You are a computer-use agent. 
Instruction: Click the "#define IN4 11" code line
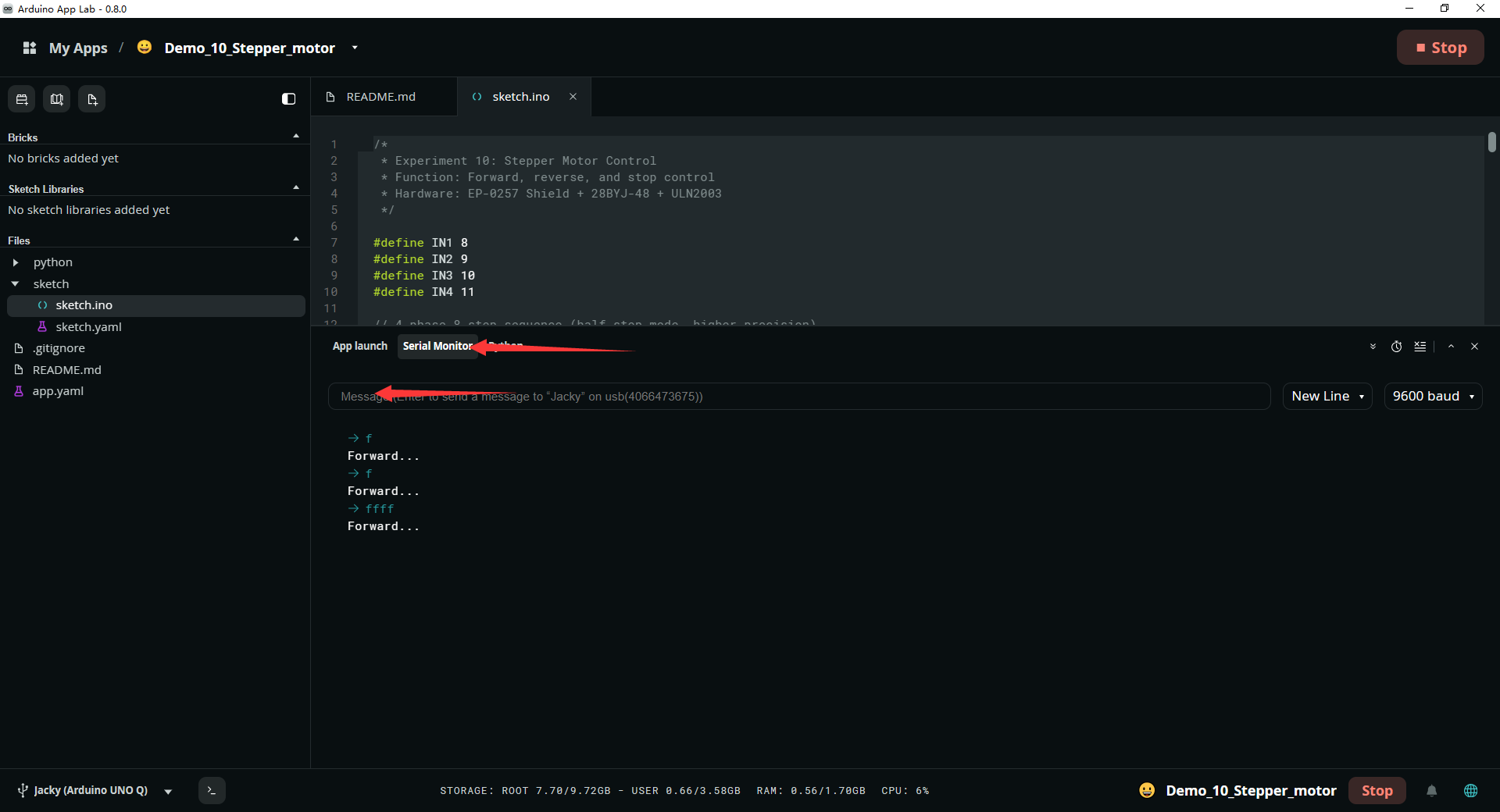(423, 292)
